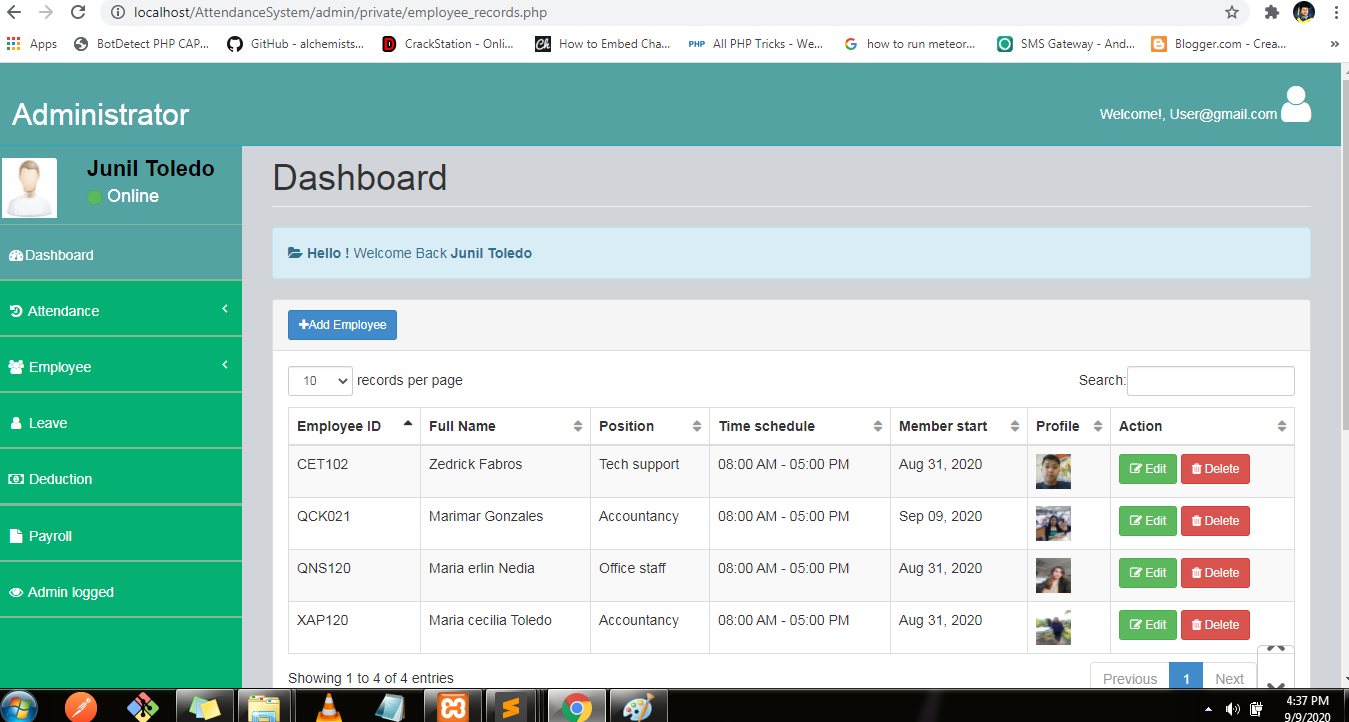Expand the Employee sidebar section

click(60, 366)
